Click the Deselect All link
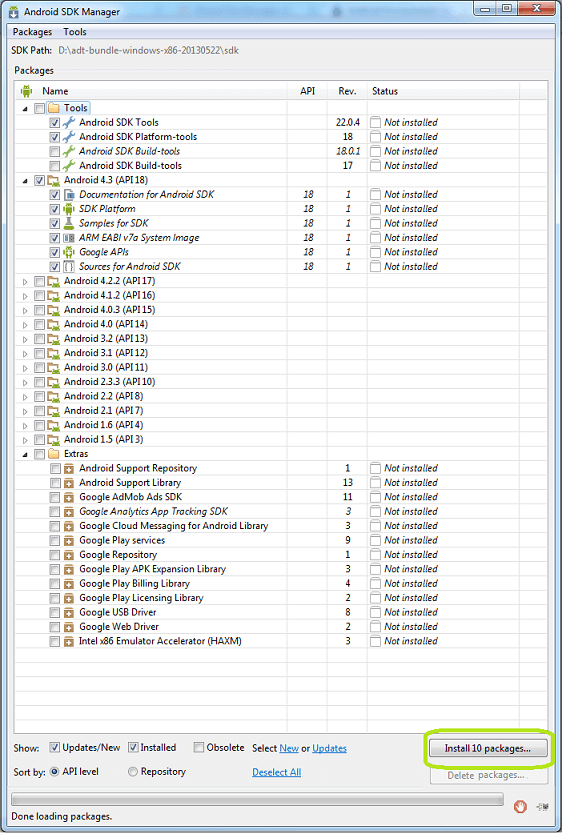 (276, 772)
